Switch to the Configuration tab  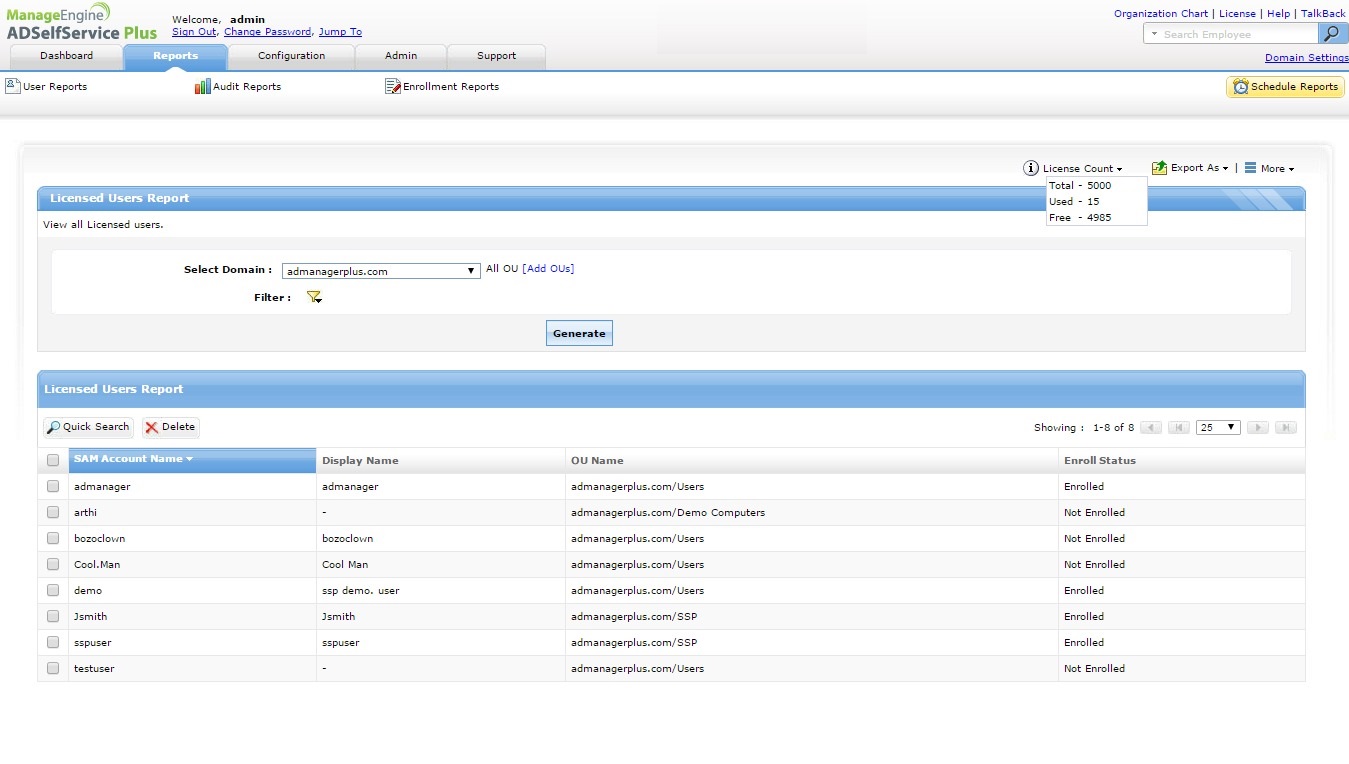[x=291, y=56]
